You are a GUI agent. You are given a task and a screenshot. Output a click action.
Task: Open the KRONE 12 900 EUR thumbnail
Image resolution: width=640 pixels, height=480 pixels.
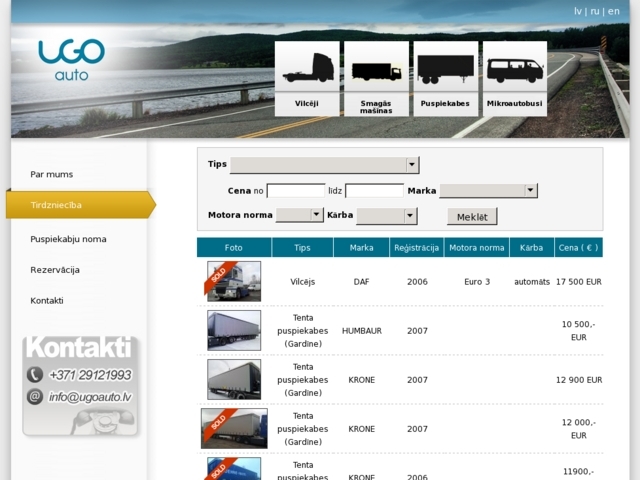coord(234,380)
